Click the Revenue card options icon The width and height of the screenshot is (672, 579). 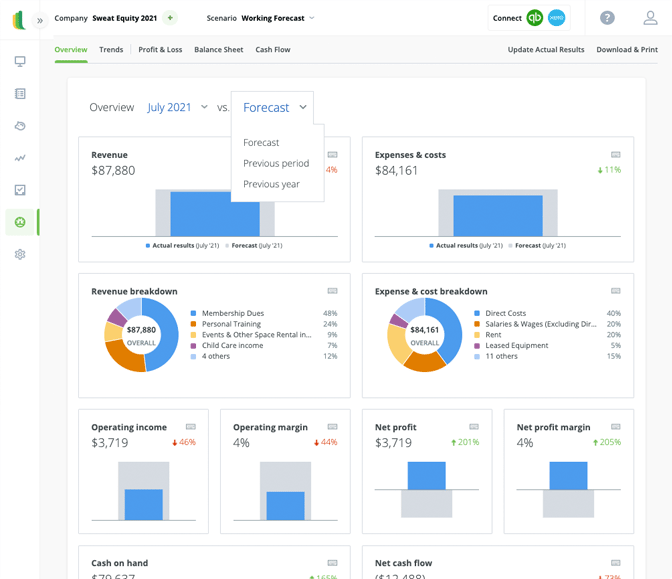(332, 155)
